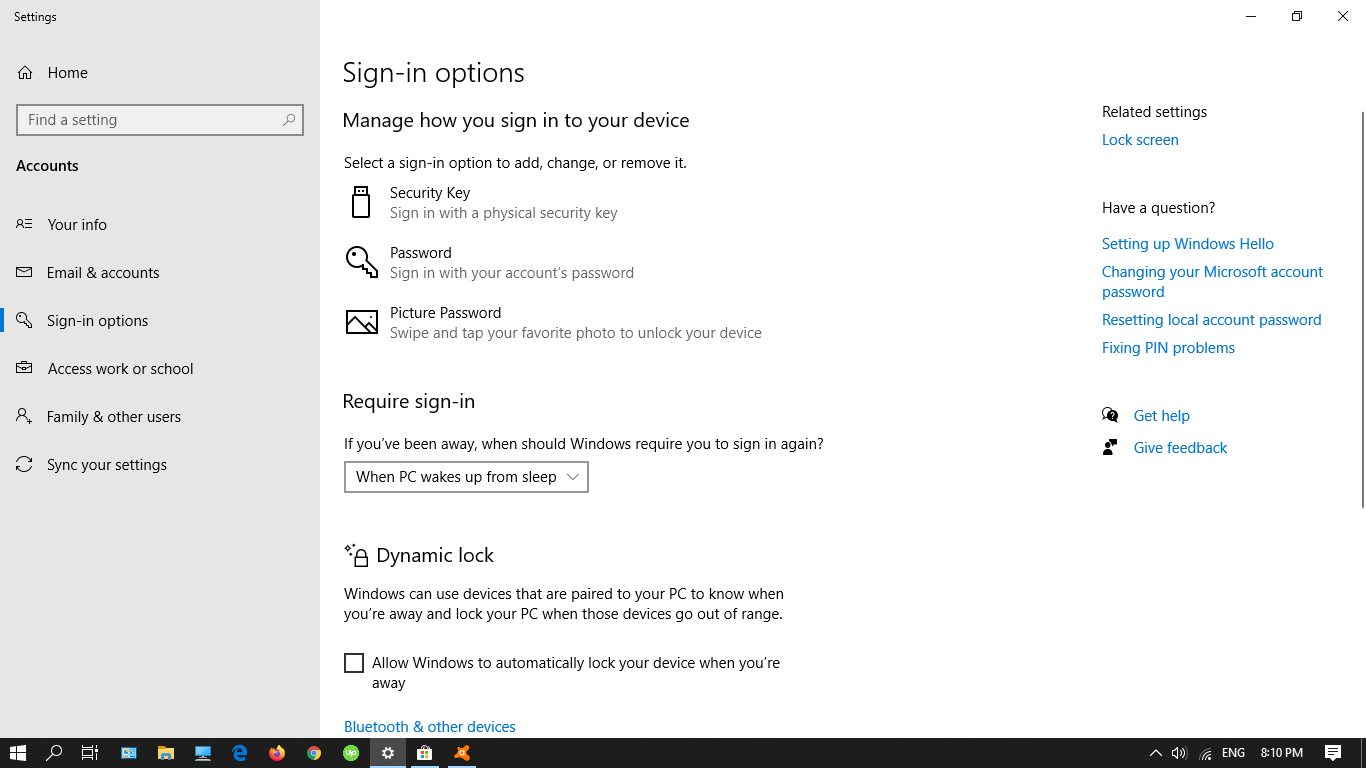This screenshot has width=1366, height=768.
Task: Launch Firefox from the taskbar
Action: coord(277,753)
